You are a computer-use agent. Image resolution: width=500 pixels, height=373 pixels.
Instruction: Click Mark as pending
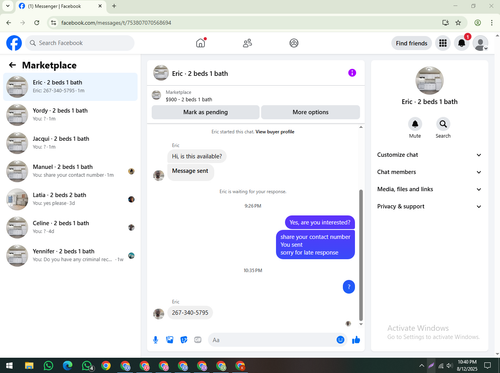205,112
